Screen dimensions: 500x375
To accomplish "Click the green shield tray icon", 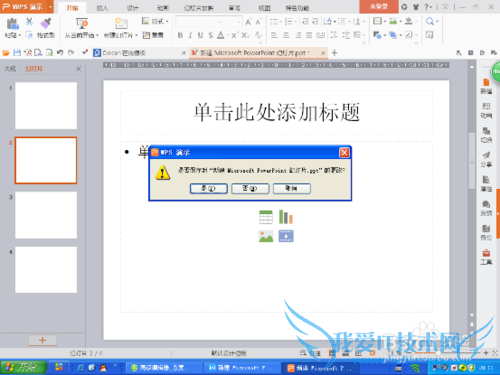I will 471,368.
